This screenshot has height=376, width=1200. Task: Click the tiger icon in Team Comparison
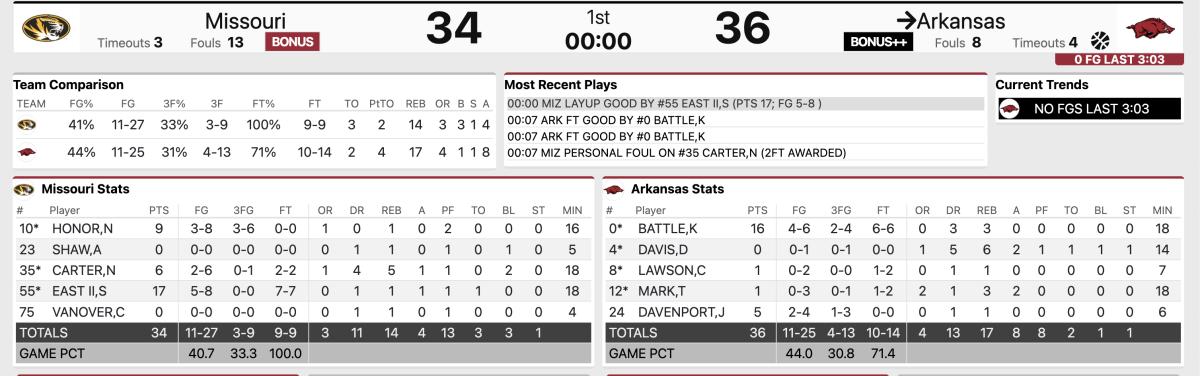27,125
